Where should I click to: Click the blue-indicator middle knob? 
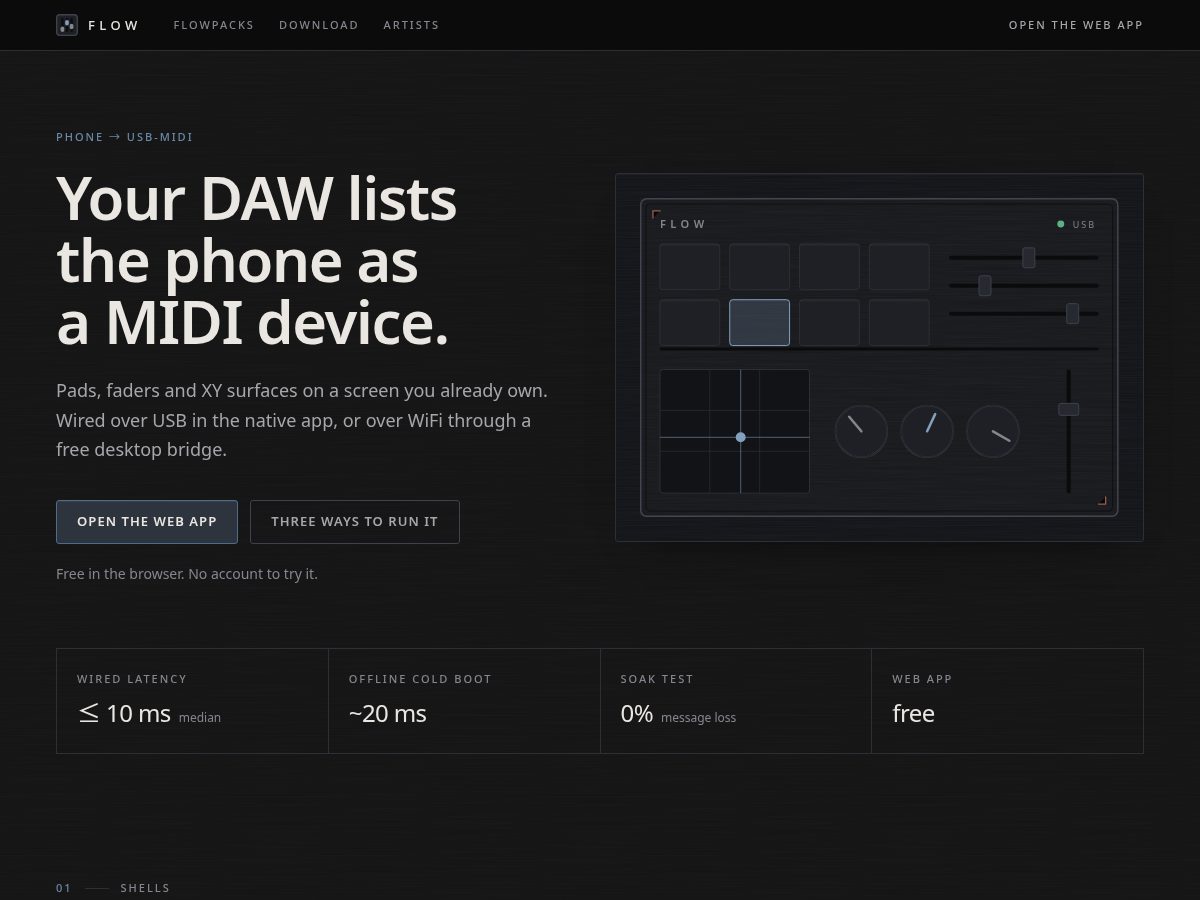tap(927, 431)
